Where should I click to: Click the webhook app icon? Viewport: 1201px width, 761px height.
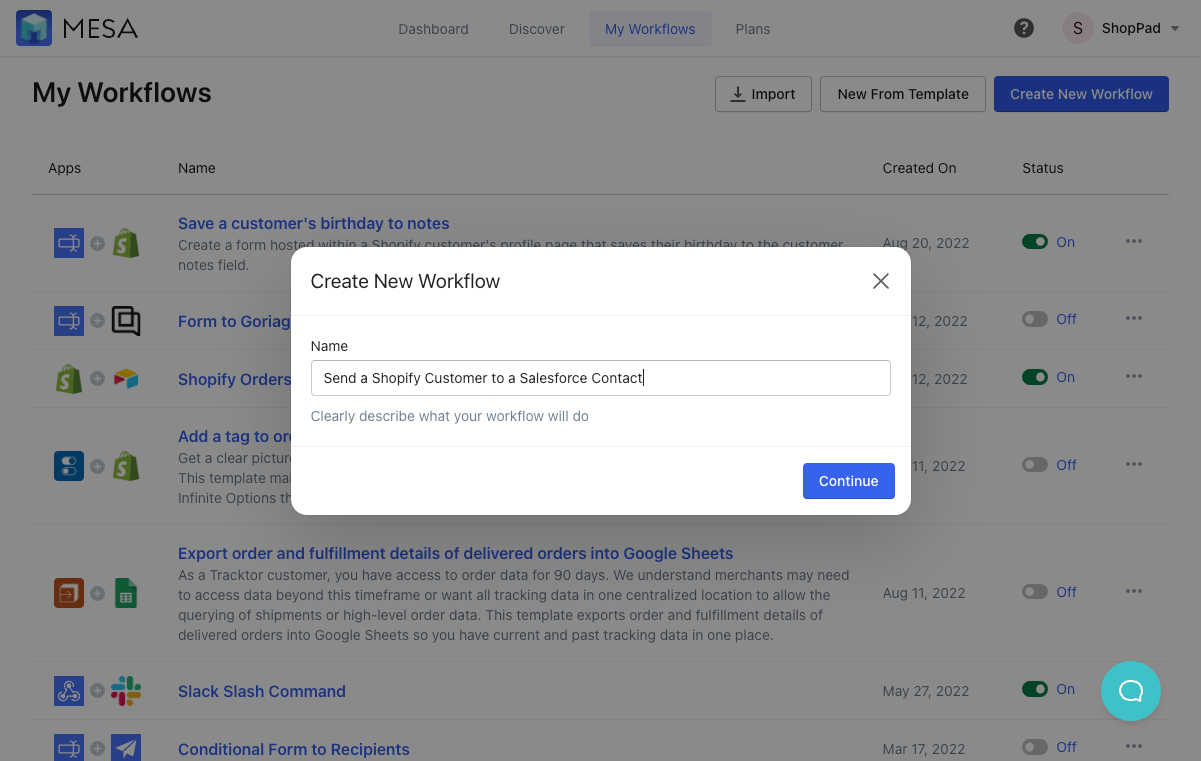(69, 691)
